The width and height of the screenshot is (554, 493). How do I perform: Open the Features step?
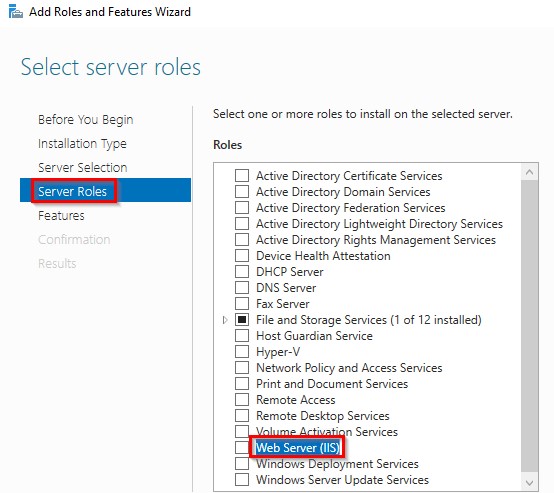[61, 216]
